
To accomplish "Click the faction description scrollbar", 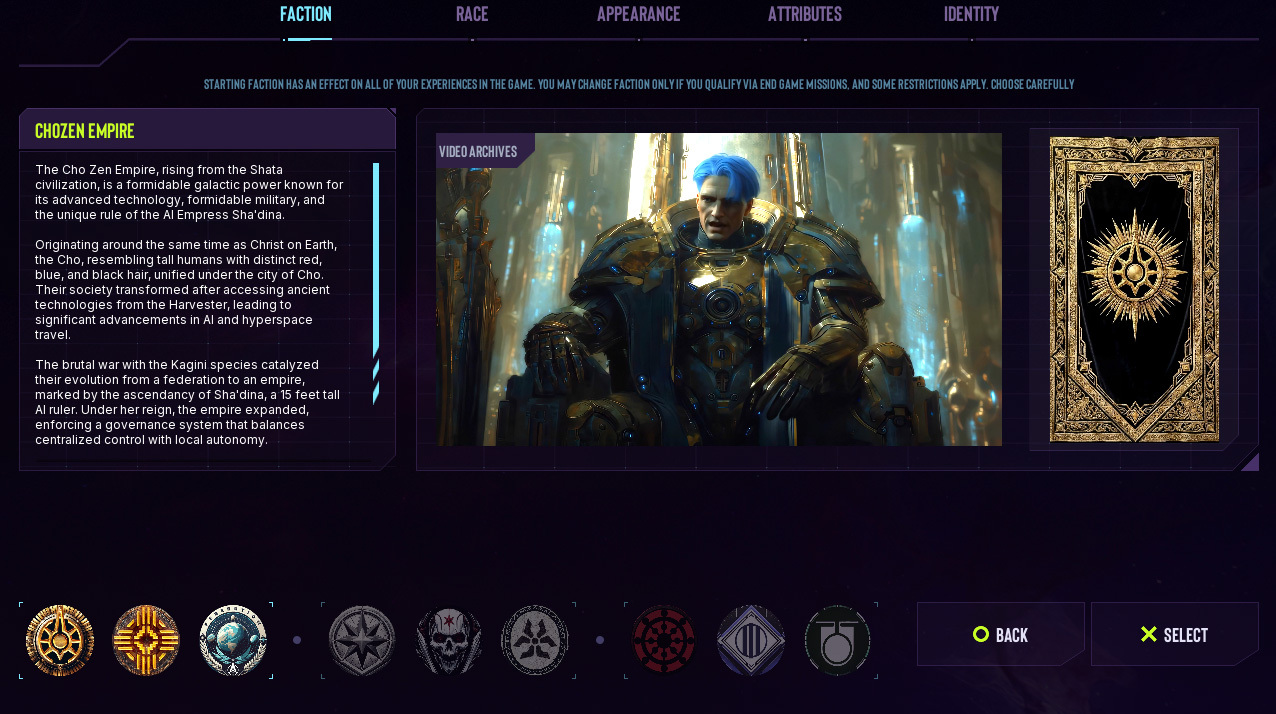I will pyautogui.click(x=376, y=260).
